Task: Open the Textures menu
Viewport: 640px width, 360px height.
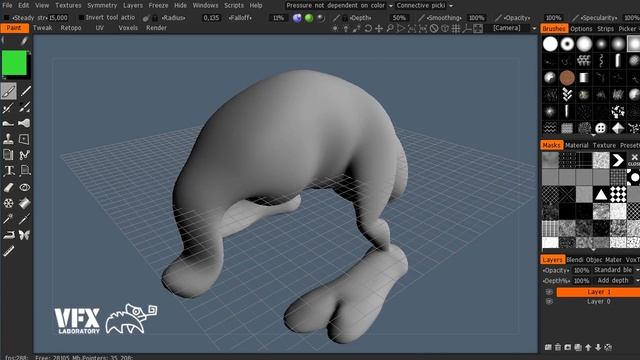Action: click(x=68, y=6)
